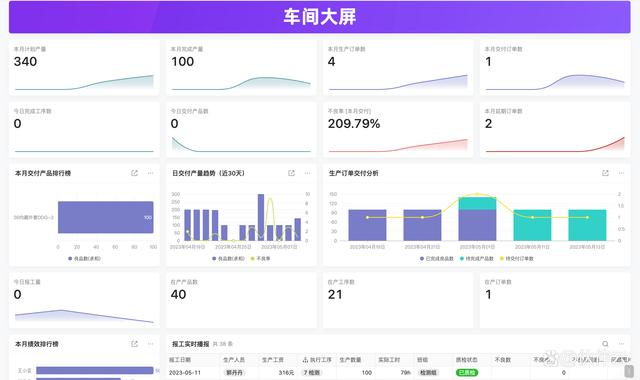This screenshot has height=380, width=640.
Task: Click hierarchy icon beside 执行工序 column header
Action: (305, 360)
